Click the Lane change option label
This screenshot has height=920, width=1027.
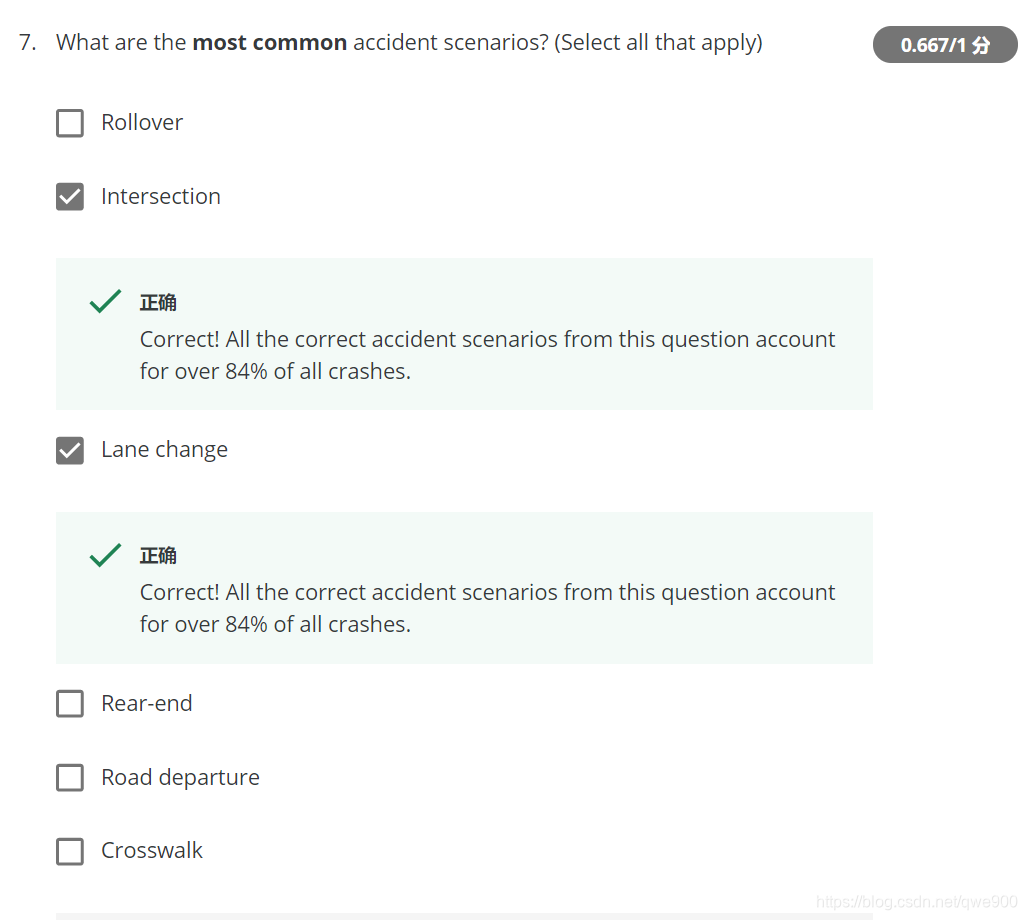tap(164, 450)
